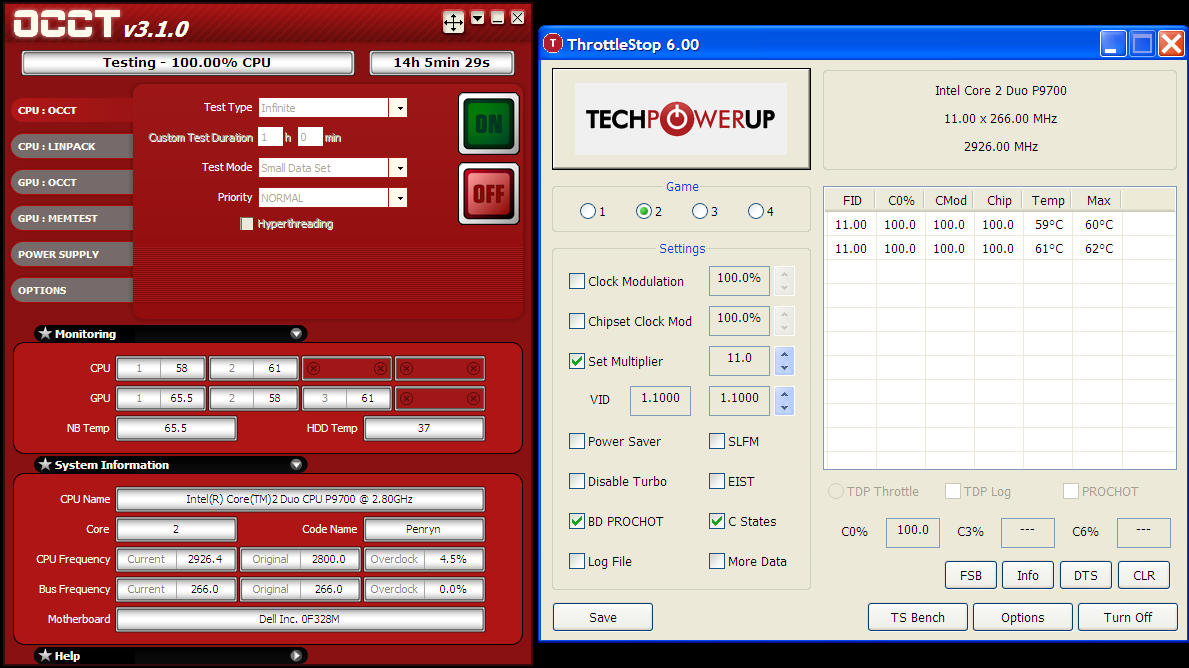Select Game profile radio button 3
This screenshot has height=668, width=1189.
point(699,211)
